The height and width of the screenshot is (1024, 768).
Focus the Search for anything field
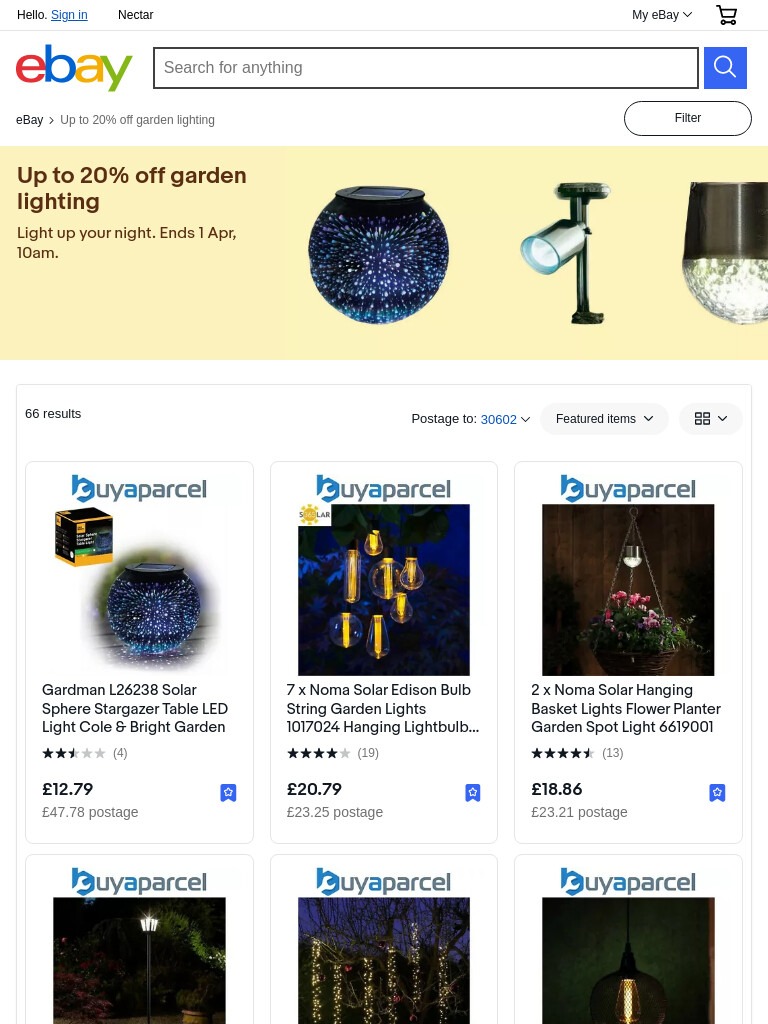point(426,68)
